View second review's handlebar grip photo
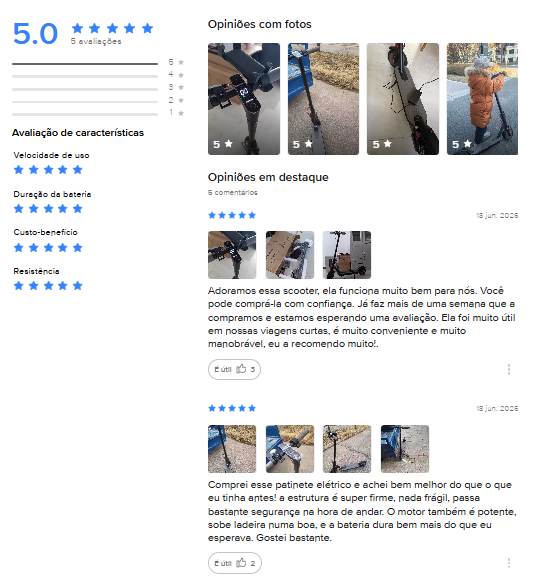The width and height of the screenshot is (535, 583). click(290, 449)
